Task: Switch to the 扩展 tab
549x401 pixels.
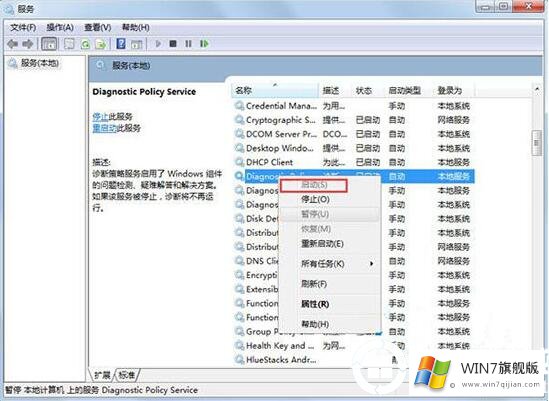Action: tap(102, 375)
